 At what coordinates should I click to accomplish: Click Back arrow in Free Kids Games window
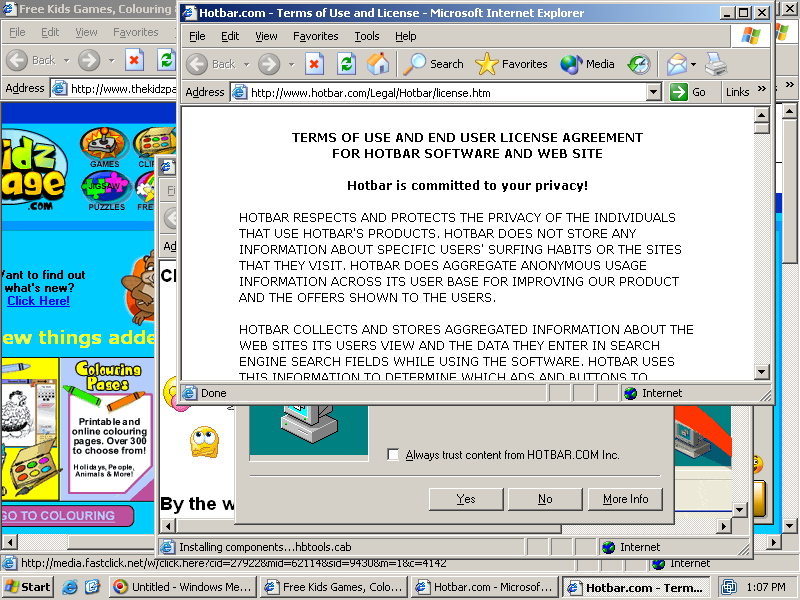tap(17, 60)
